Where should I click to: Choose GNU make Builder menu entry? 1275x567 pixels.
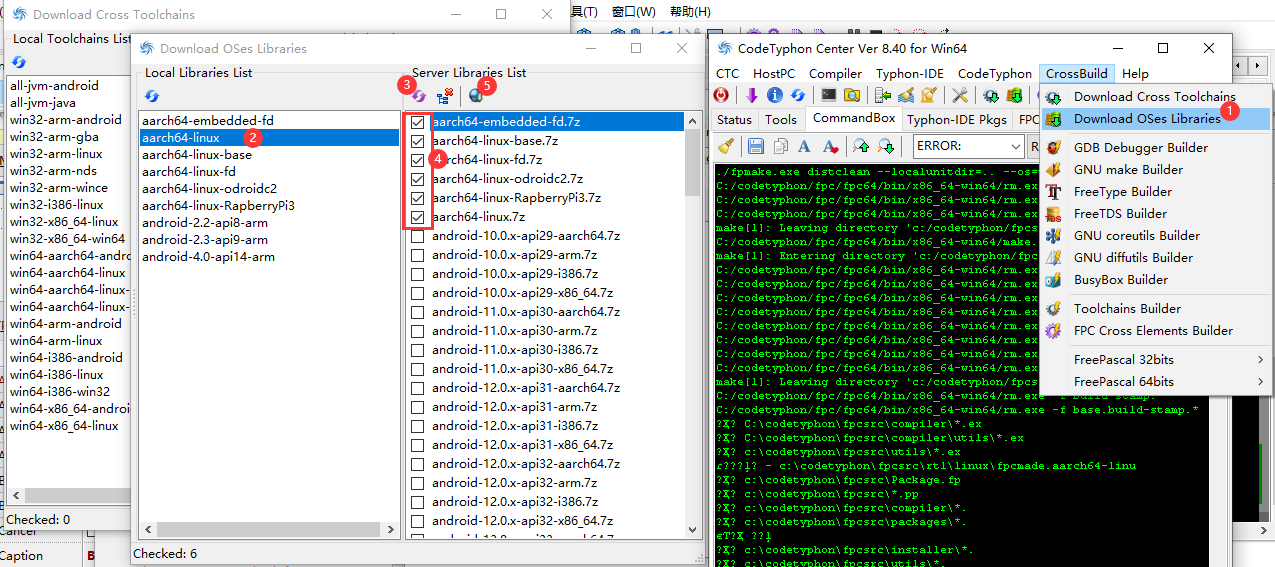pos(1155,169)
